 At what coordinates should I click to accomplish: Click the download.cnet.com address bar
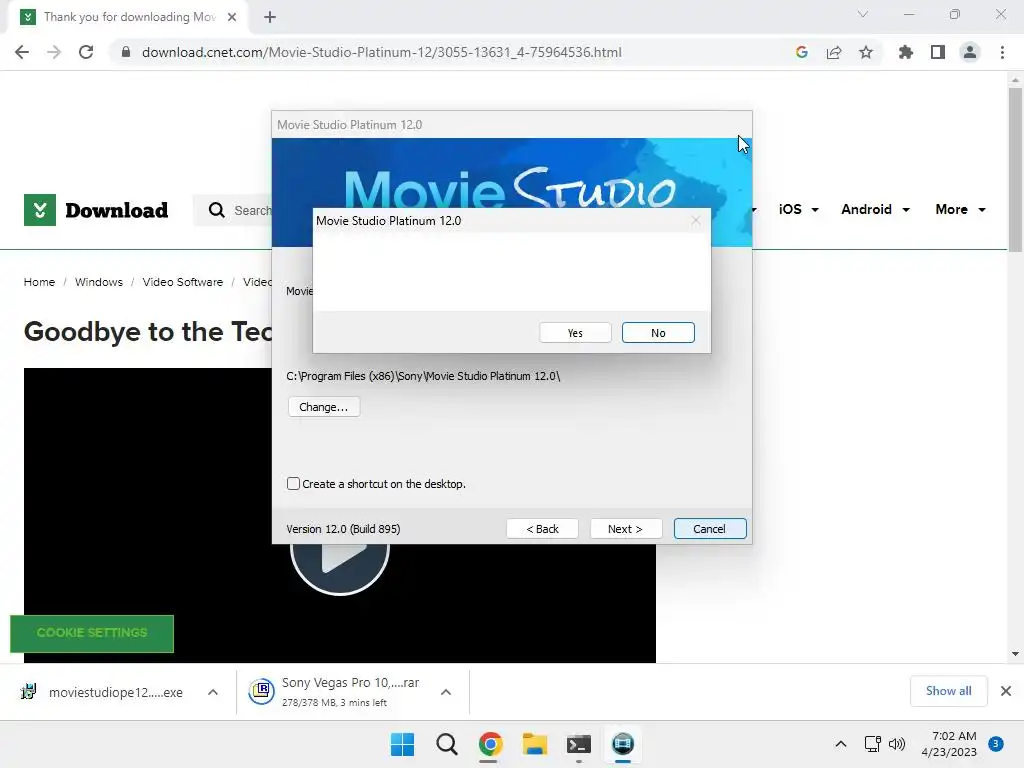point(381,52)
